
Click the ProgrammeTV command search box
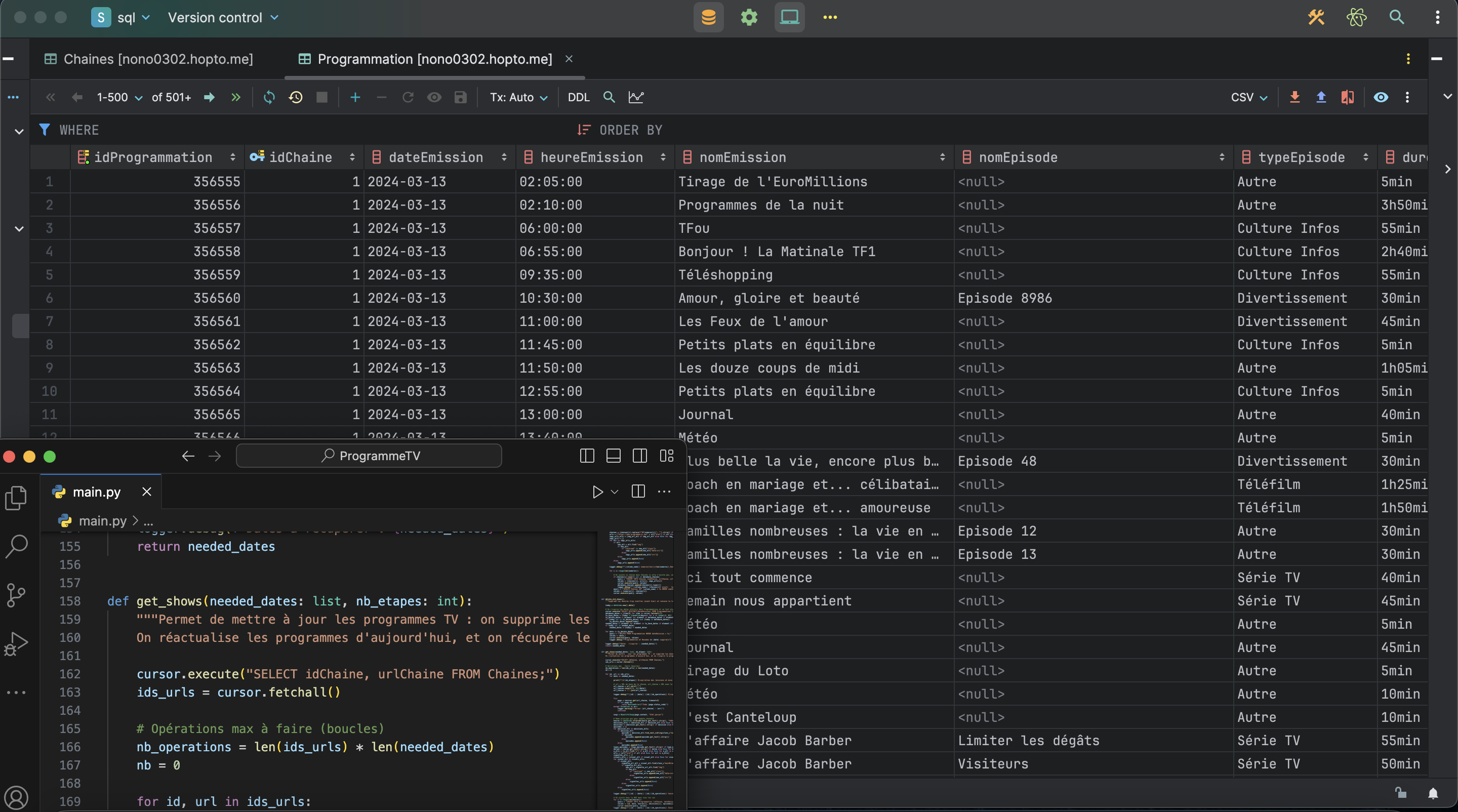(369, 456)
